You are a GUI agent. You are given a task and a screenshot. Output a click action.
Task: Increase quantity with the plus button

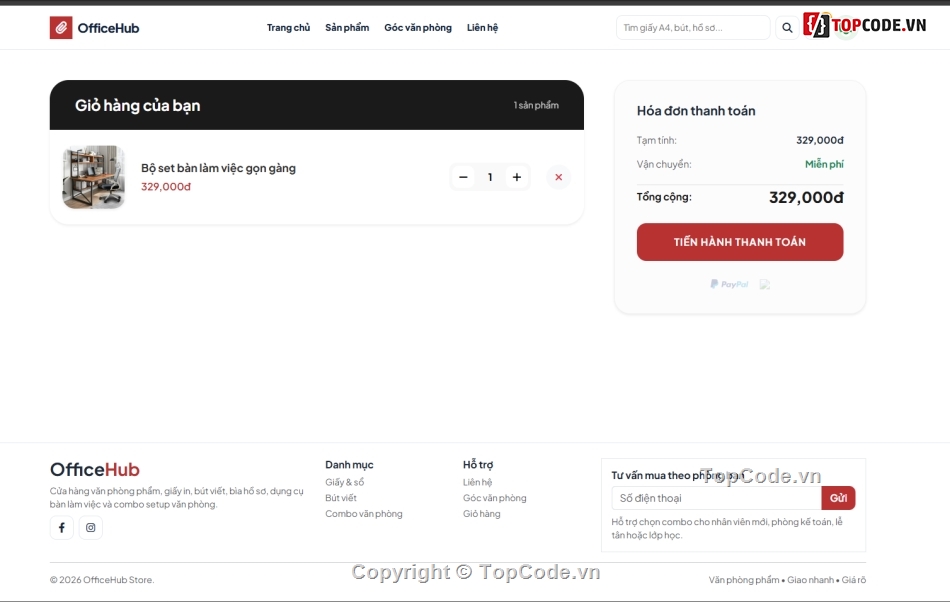[x=517, y=177]
